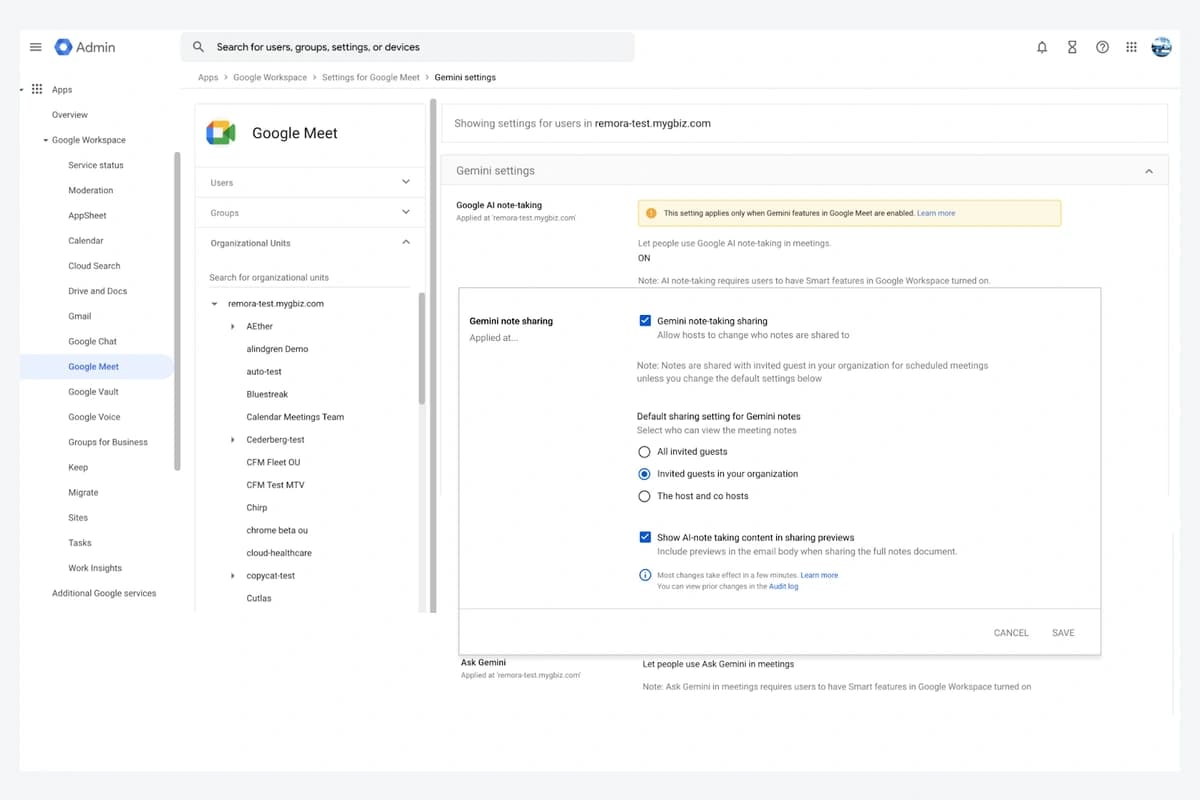This screenshot has width=1200, height=800.
Task: Click the orange warning icon in banner
Action: pos(651,213)
